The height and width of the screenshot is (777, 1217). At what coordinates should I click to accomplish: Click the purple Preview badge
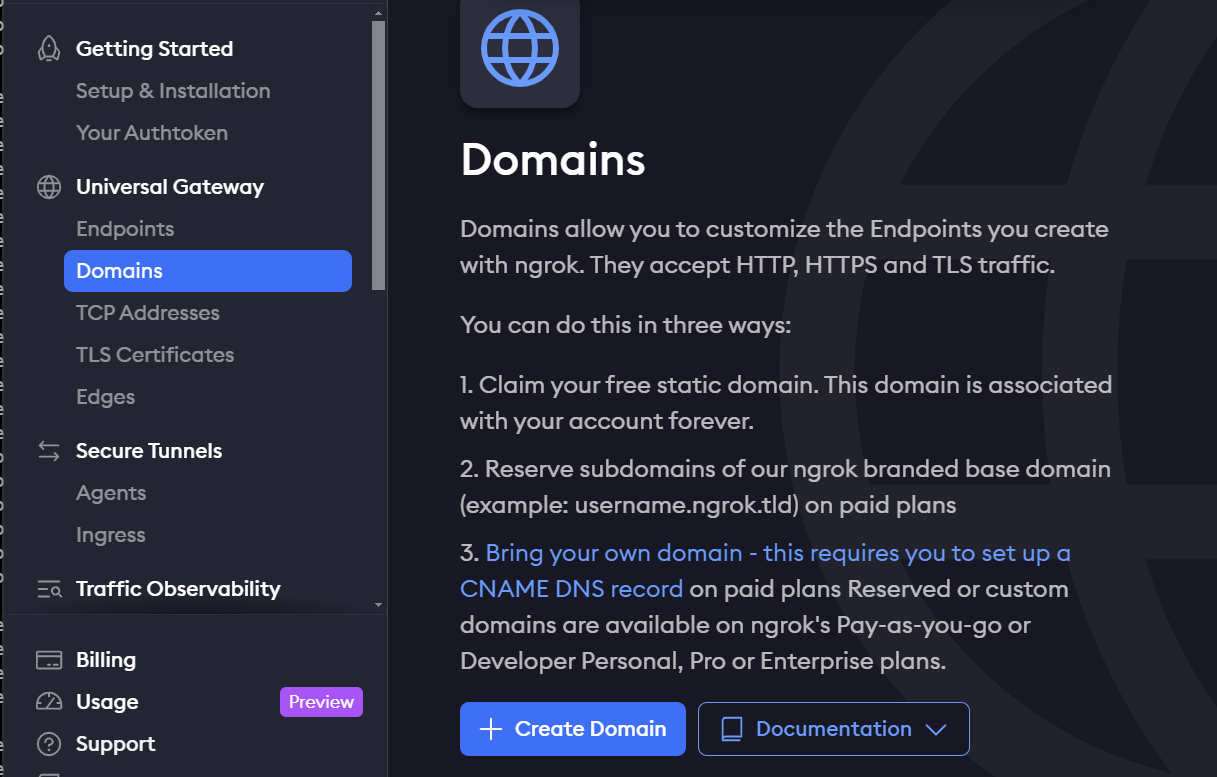point(321,702)
